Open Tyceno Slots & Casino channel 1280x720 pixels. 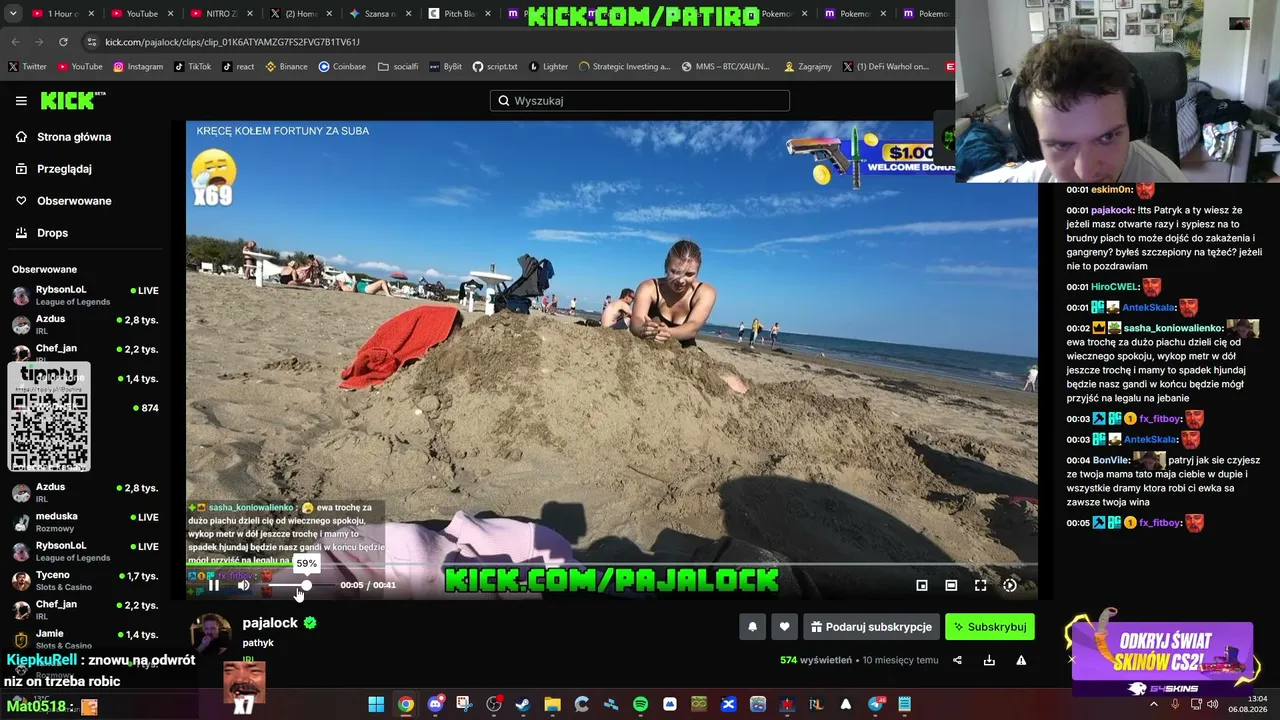86,581
